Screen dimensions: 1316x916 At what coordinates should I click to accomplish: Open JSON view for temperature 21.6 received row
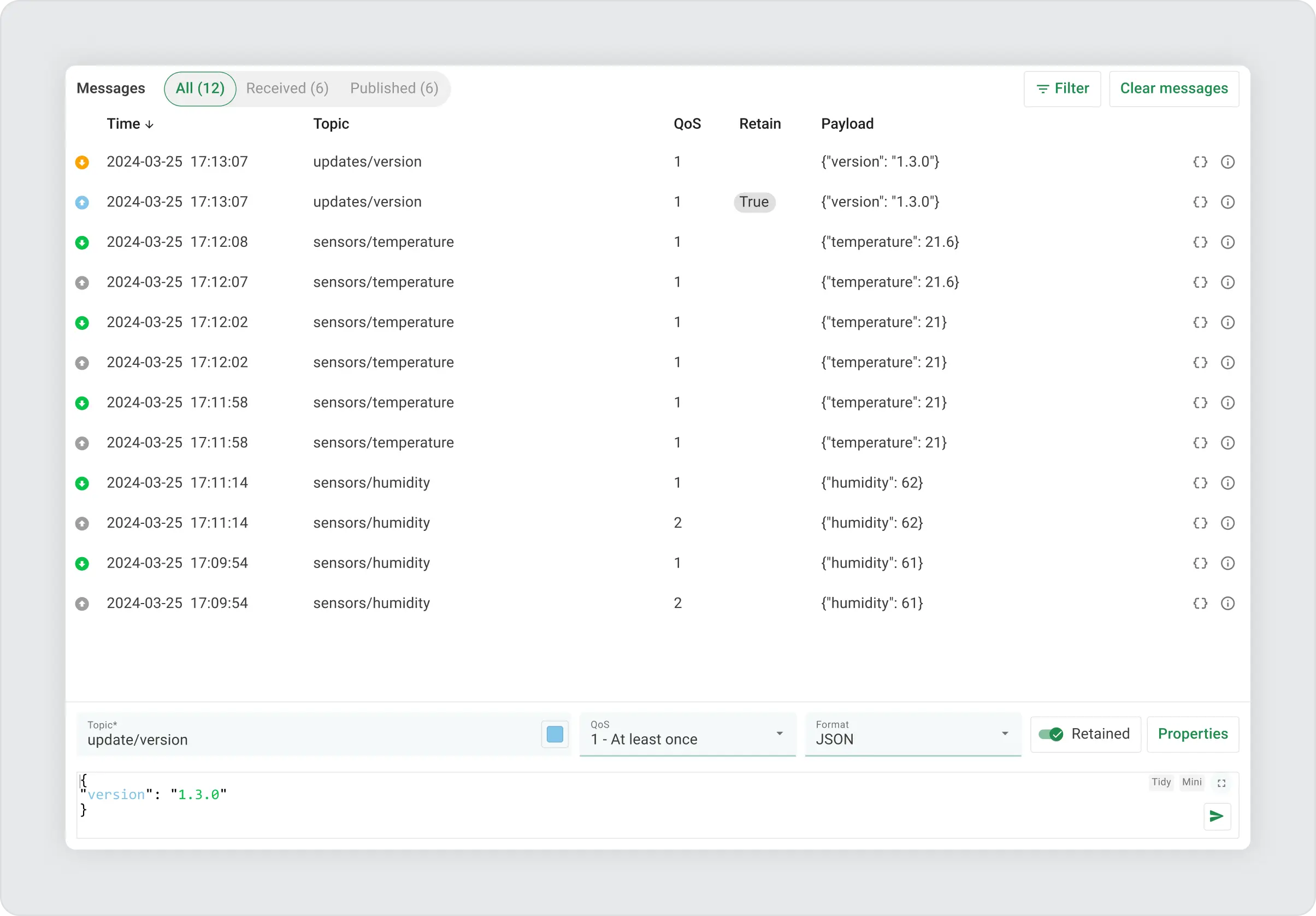(1200, 243)
